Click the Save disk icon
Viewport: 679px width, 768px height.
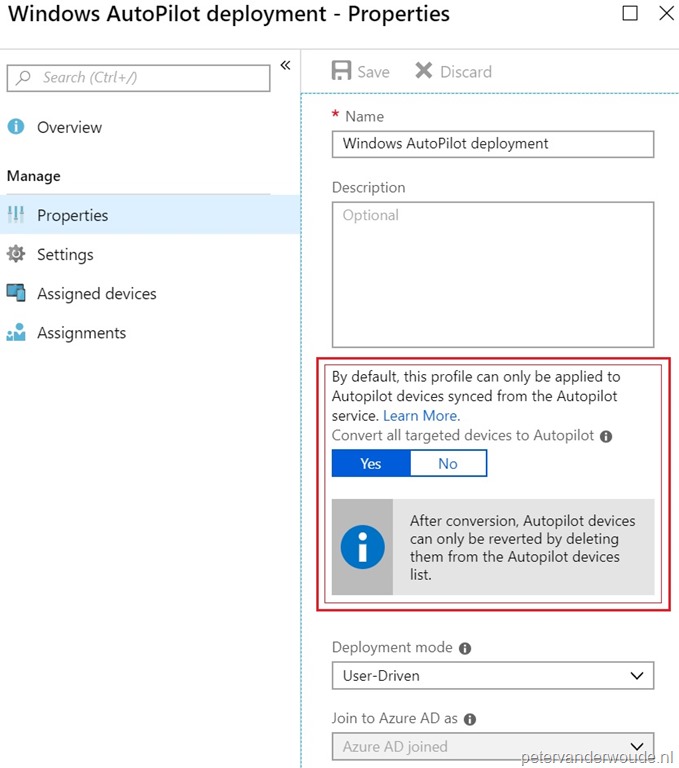pyautogui.click(x=341, y=71)
